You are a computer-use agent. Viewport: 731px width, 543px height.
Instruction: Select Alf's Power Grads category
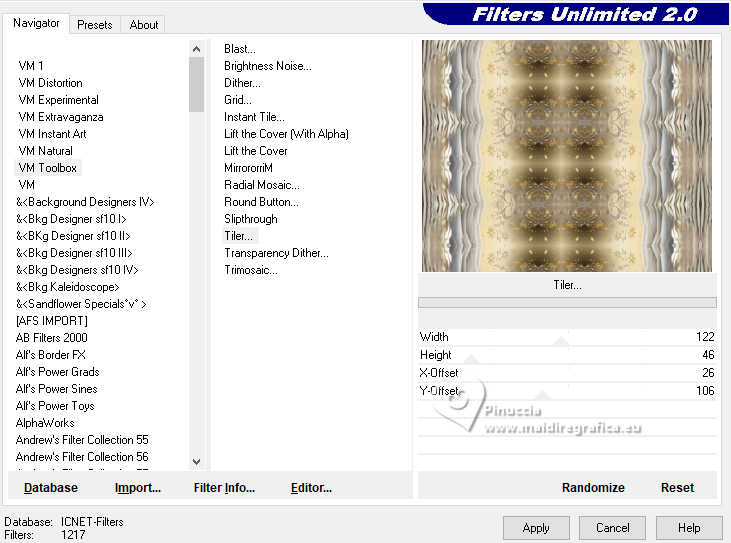click(57, 372)
